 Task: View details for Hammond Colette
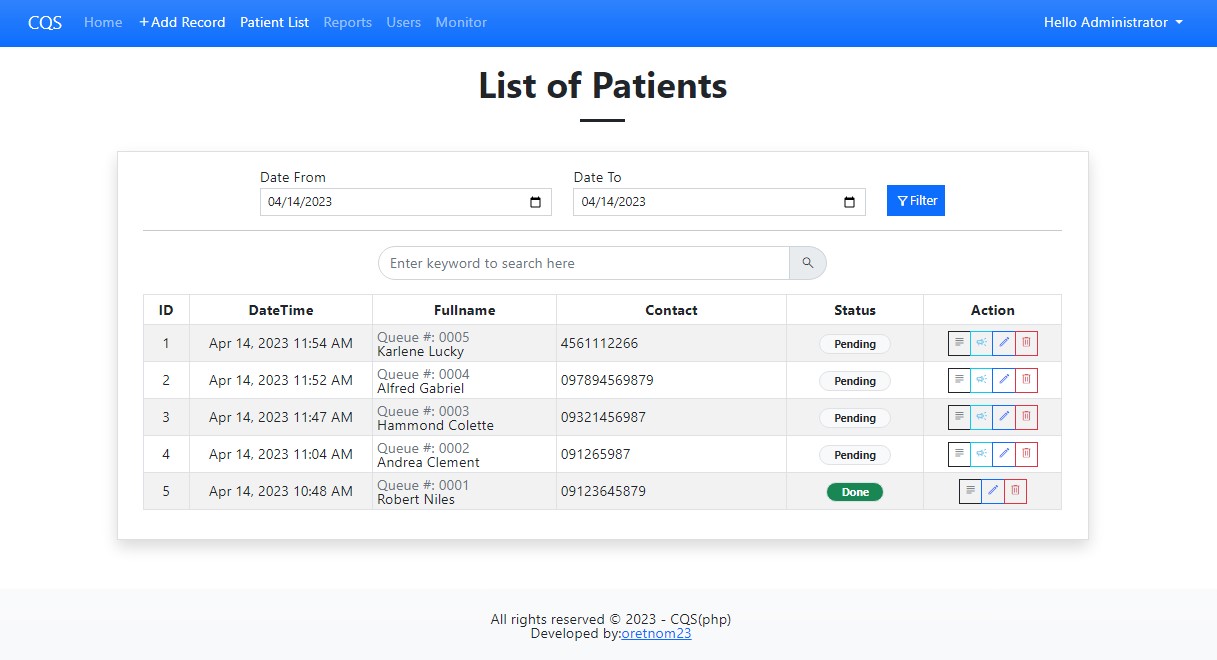click(959, 417)
